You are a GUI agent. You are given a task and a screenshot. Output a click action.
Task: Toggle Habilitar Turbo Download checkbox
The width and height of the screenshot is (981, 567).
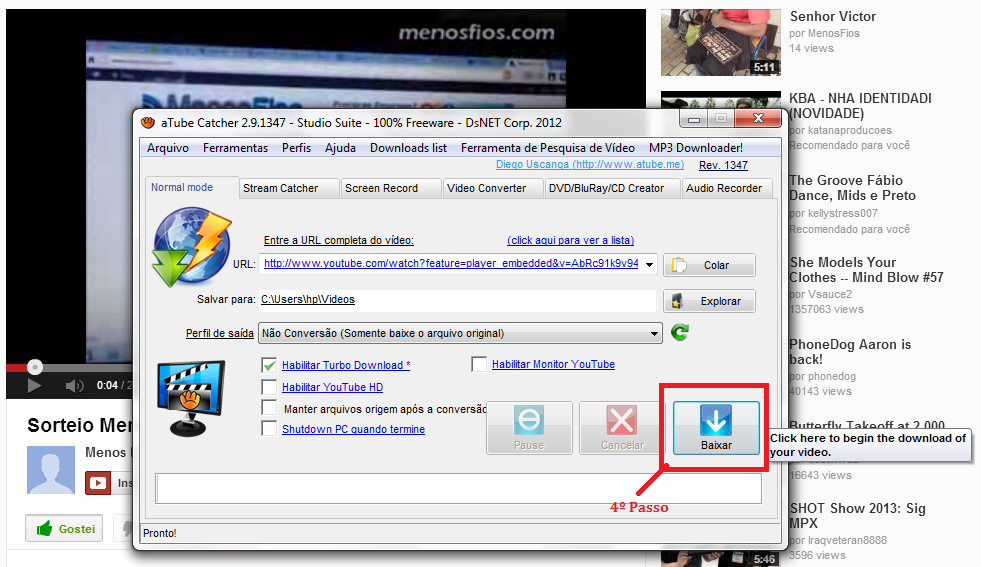[269, 365]
